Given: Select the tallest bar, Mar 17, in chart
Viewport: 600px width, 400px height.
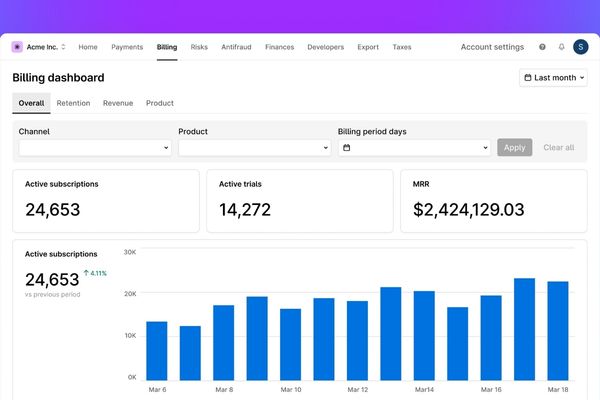Looking at the screenshot, I should point(524,329).
